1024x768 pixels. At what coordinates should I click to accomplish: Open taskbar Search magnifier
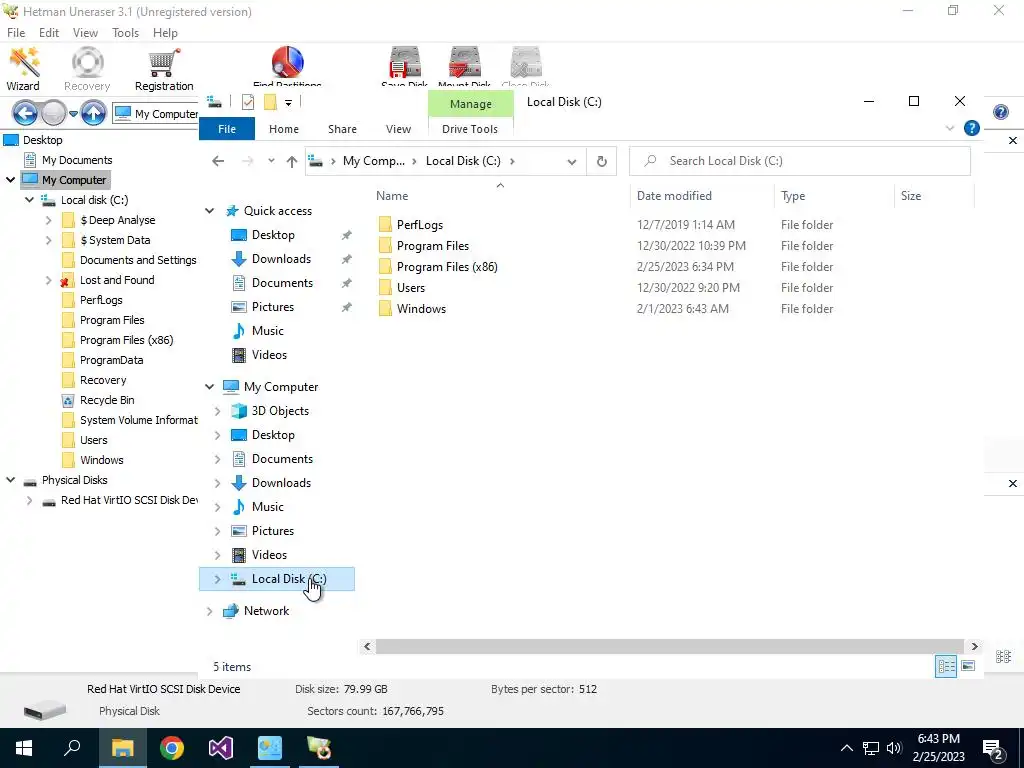(x=72, y=748)
